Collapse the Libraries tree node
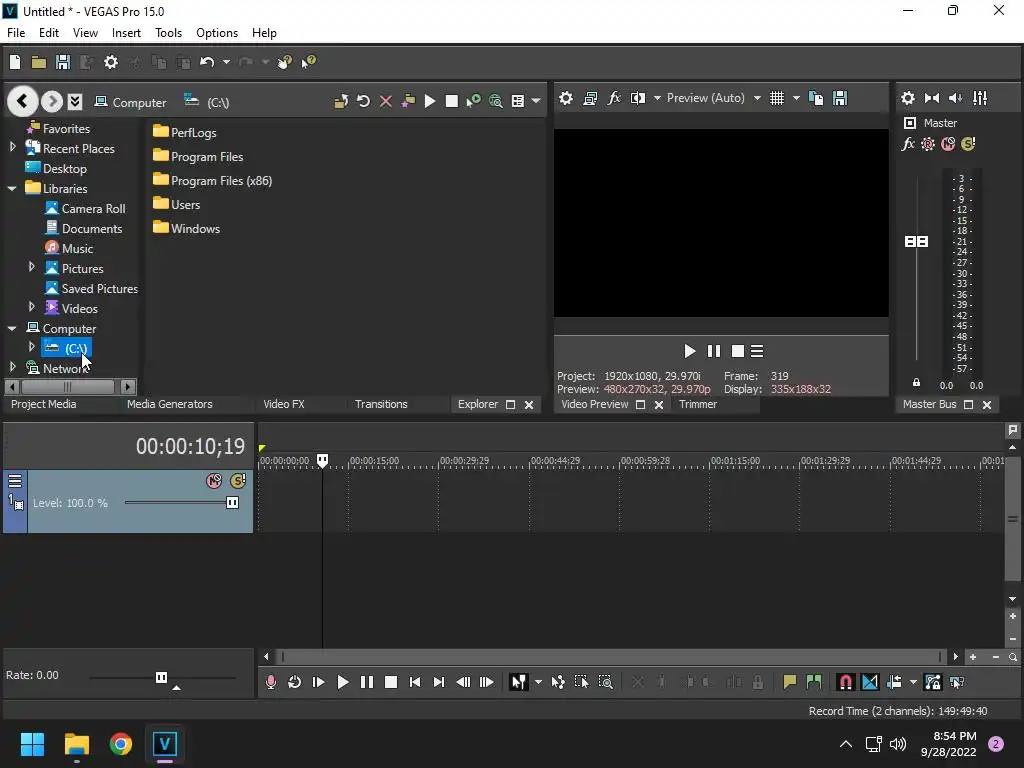The image size is (1024, 768). click(12, 188)
